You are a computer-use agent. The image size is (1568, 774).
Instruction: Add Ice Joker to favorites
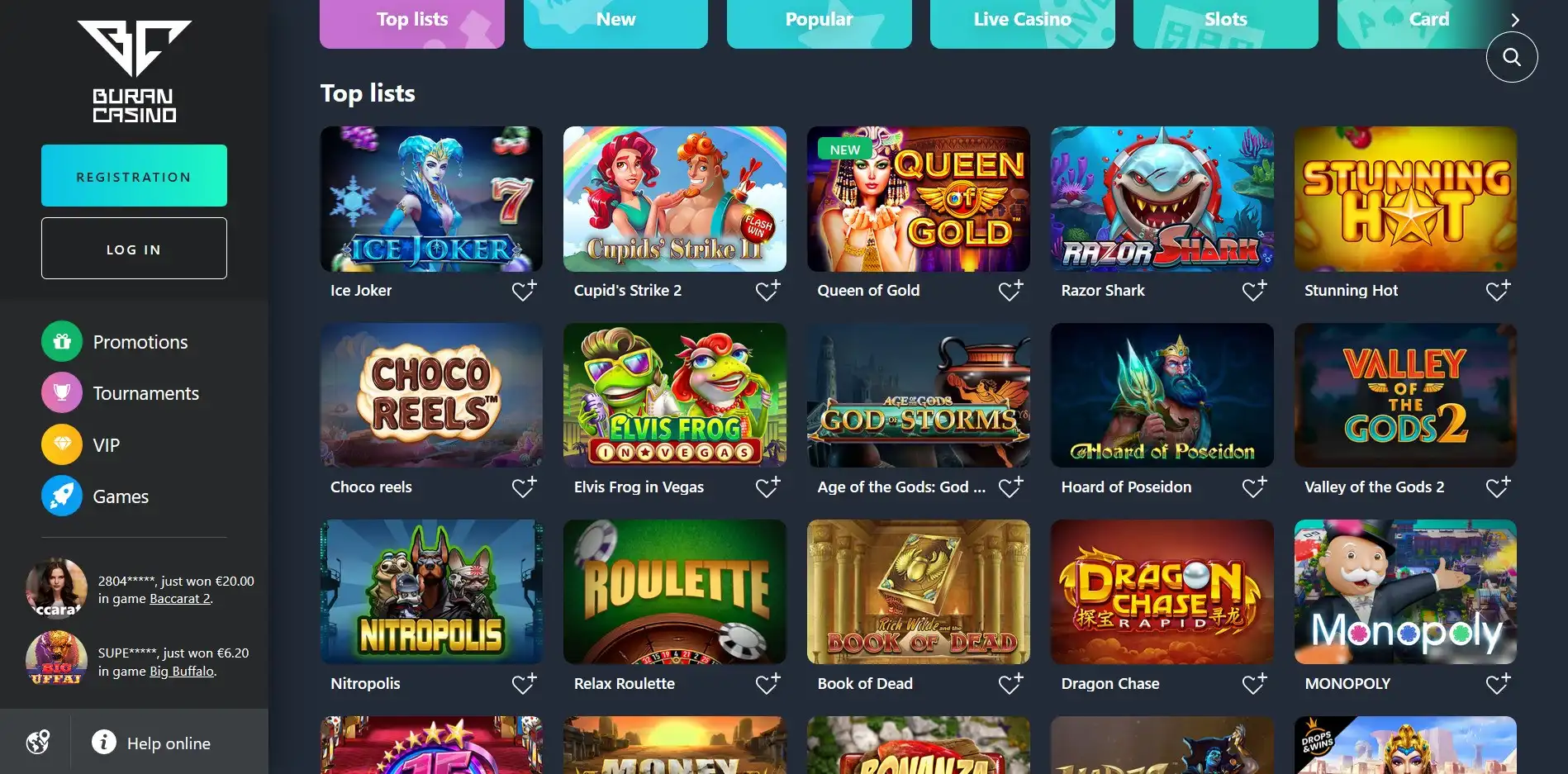[x=524, y=290]
